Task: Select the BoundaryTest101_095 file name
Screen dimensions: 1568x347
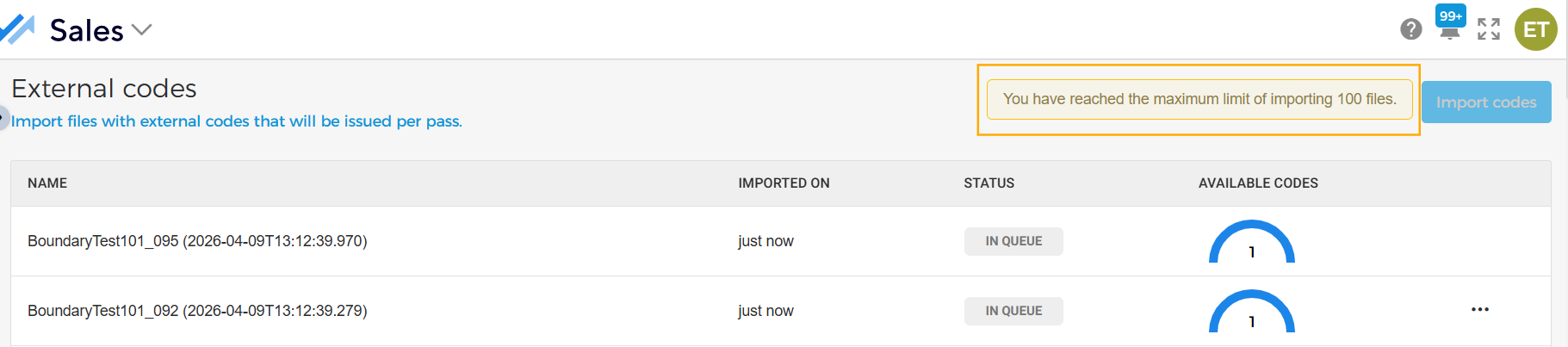Action: pos(197,241)
